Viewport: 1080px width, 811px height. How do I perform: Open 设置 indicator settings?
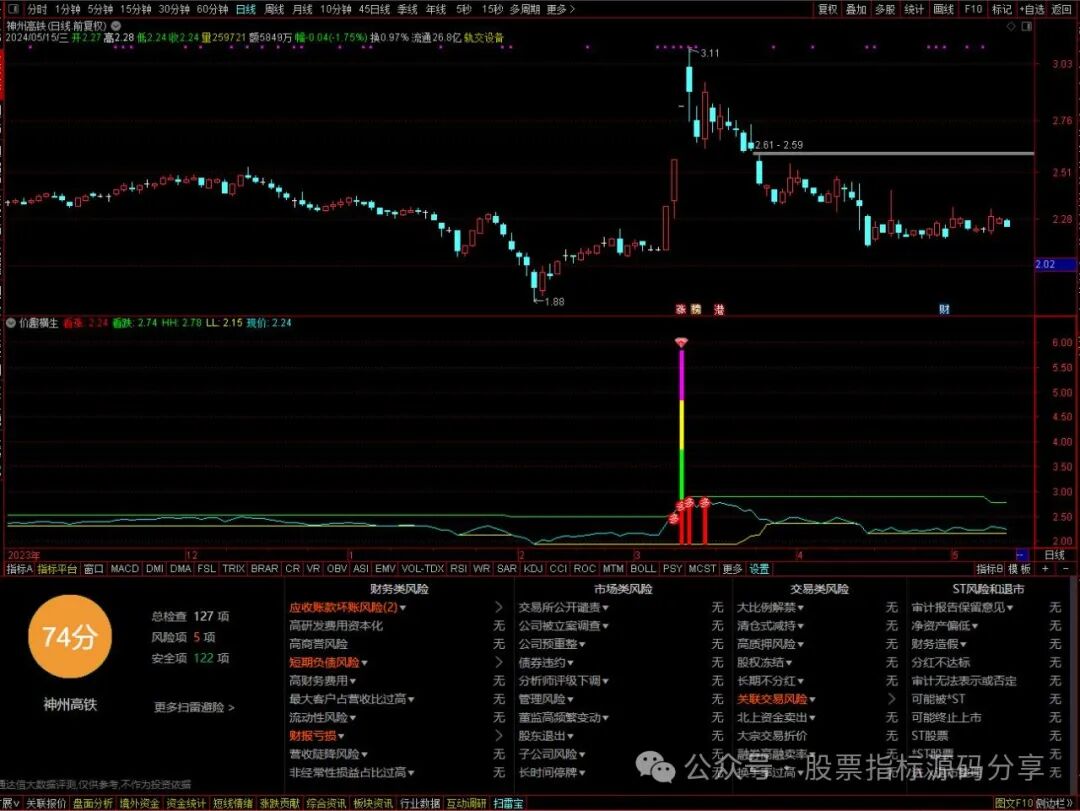click(759, 568)
